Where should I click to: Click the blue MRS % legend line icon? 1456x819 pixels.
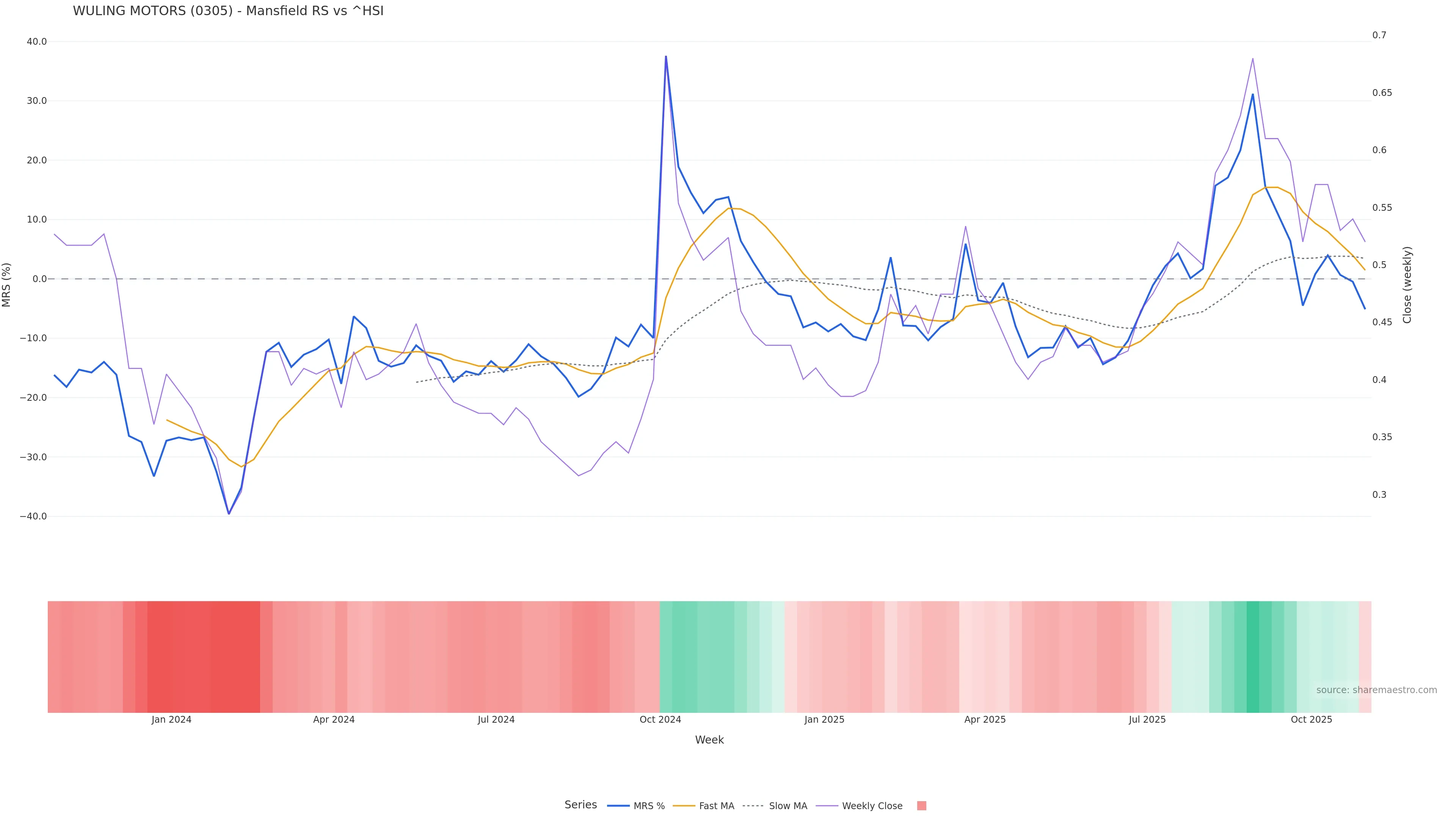coord(618,806)
